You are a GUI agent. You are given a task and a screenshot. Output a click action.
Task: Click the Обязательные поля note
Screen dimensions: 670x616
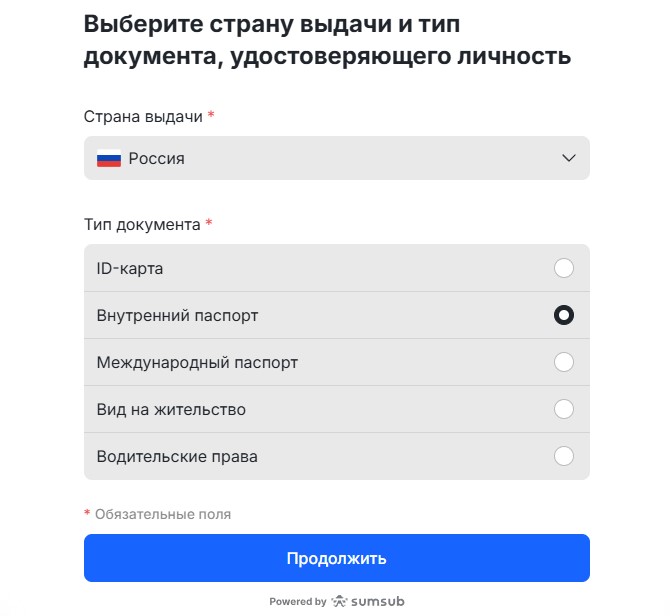click(x=162, y=514)
